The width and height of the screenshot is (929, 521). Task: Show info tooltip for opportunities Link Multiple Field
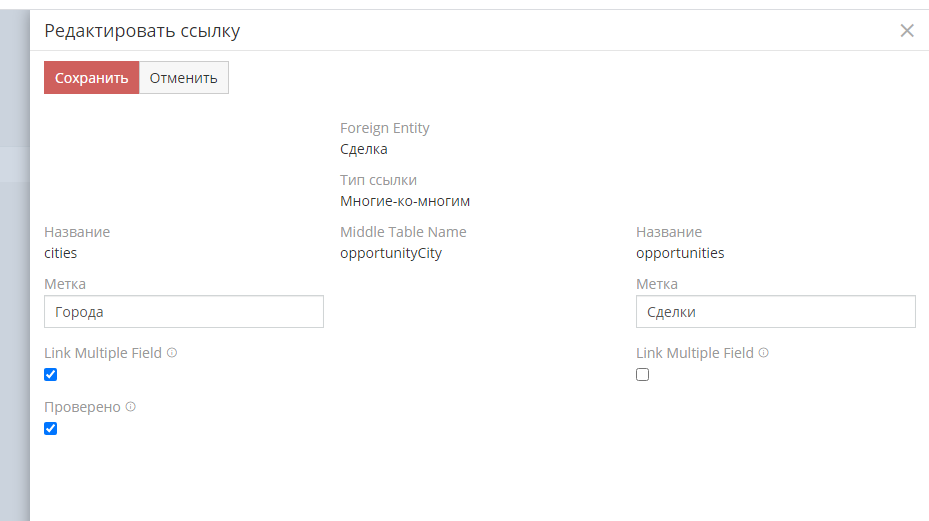[764, 353]
